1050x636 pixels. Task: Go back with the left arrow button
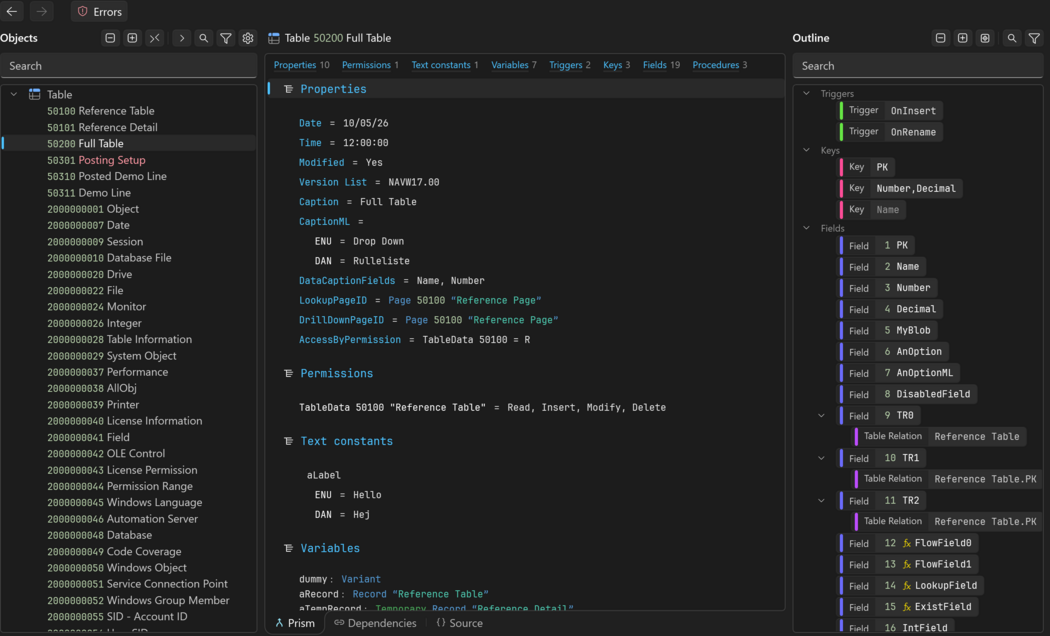point(12,11)
